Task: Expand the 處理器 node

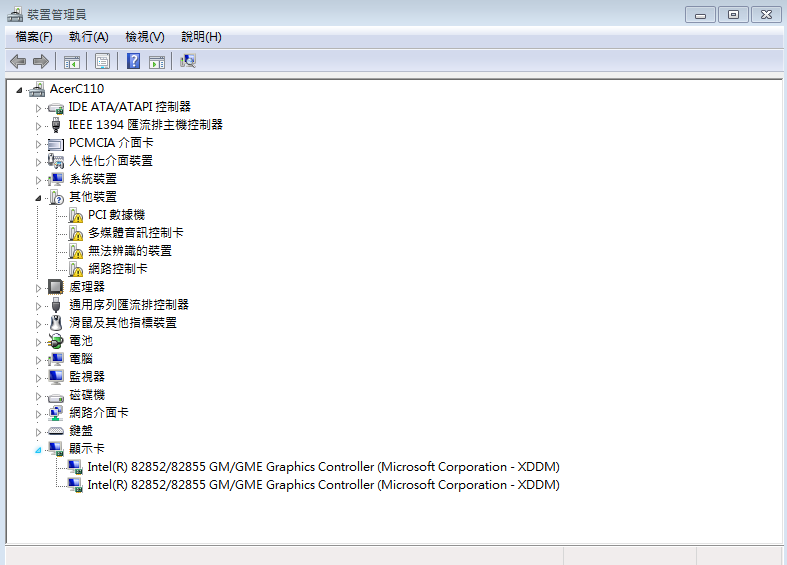Action: pyautogui.click(x=38, y=289)
